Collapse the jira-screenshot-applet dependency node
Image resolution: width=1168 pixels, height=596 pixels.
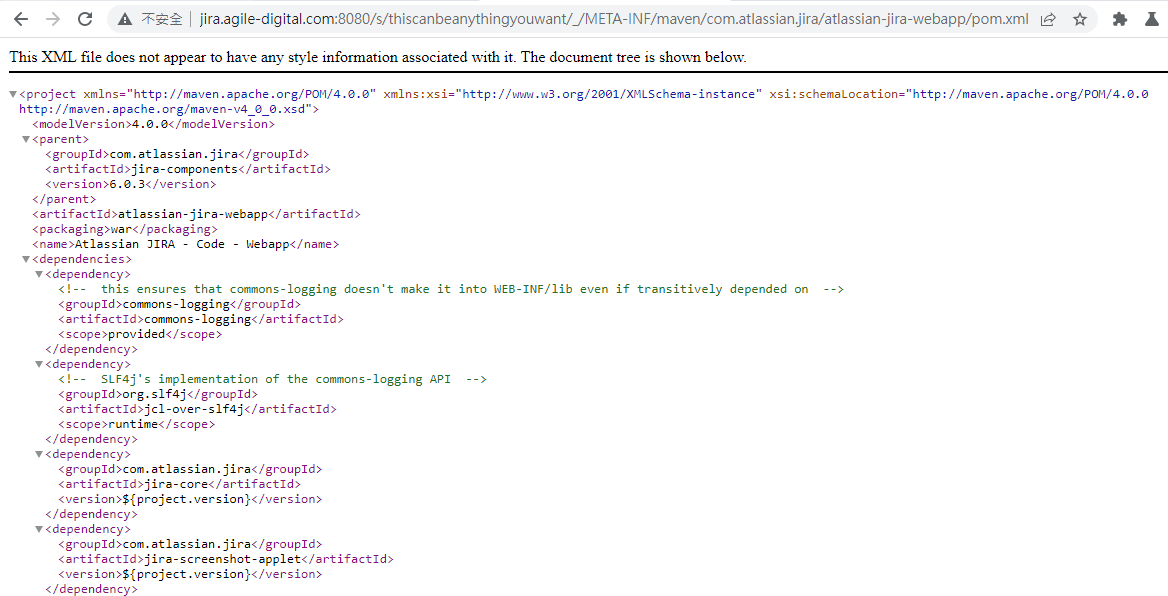pyautogui.click(x=39, y=530)
